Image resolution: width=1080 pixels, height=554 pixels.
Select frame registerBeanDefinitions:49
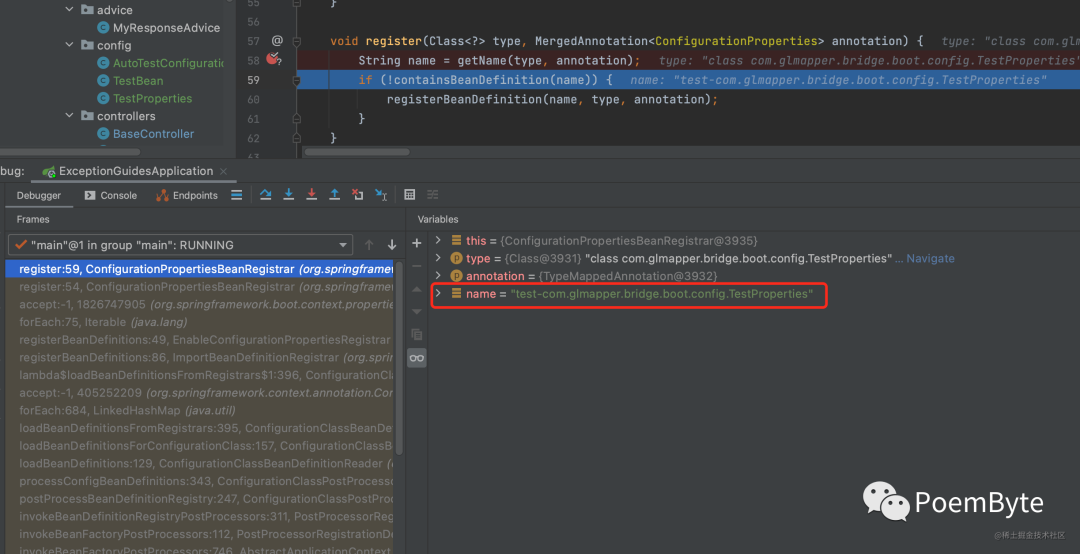click(x=200, y=340)
